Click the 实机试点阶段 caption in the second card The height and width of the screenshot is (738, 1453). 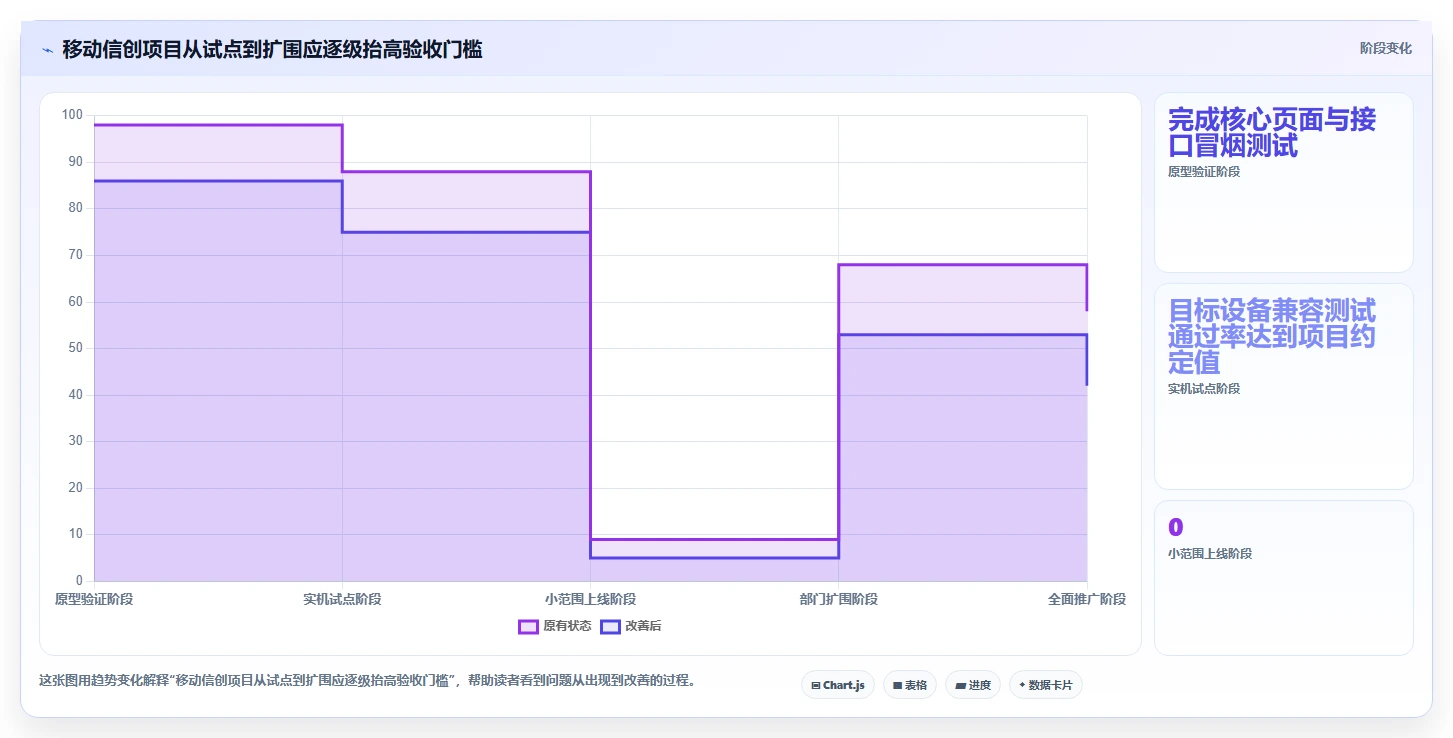(x=1204, y=389)
